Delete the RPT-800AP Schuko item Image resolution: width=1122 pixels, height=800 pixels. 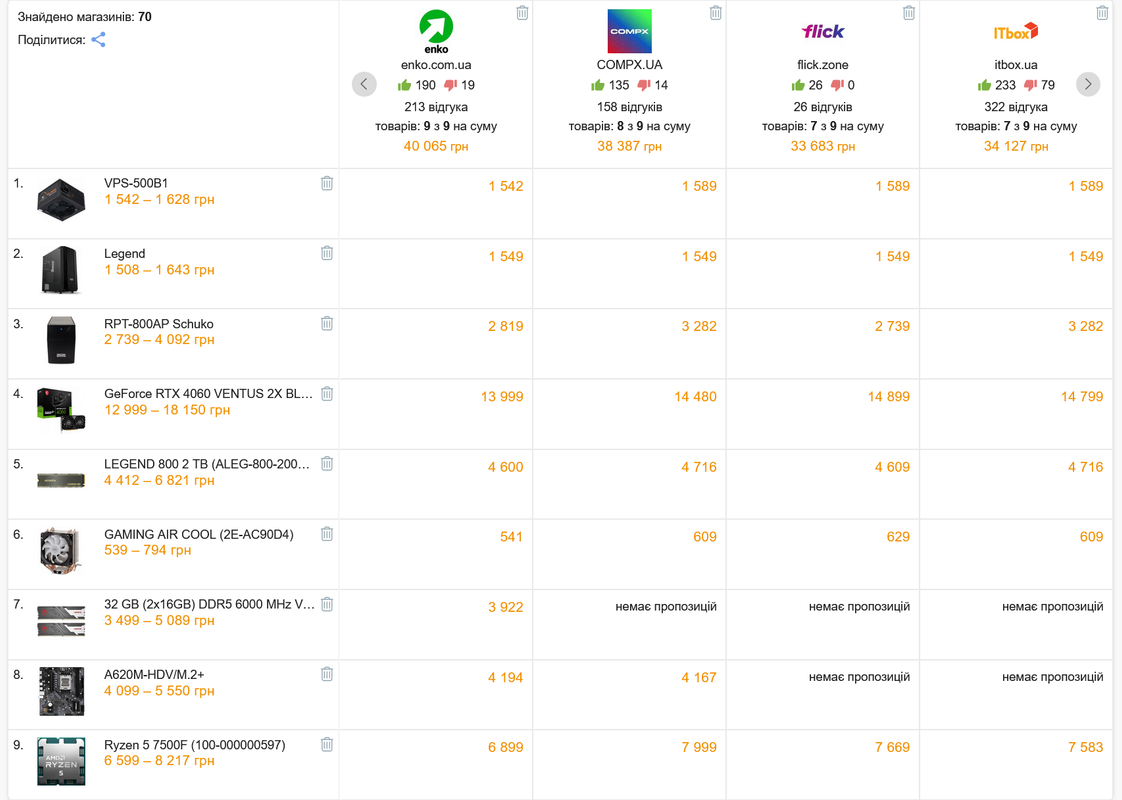coord(327,323)
